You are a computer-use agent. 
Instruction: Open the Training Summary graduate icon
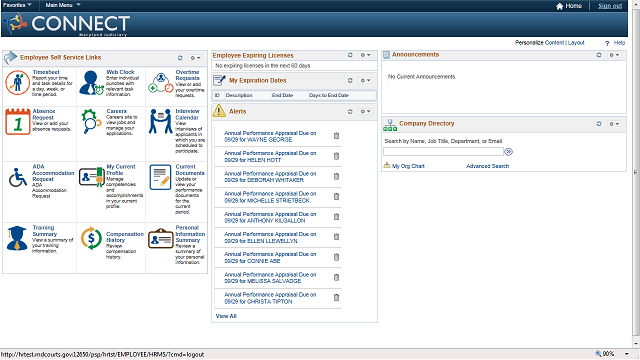[17, 238]
